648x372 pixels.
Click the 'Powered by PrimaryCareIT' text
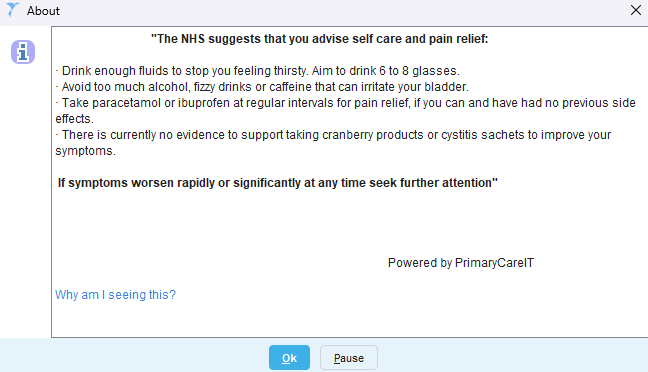[461, 263]
